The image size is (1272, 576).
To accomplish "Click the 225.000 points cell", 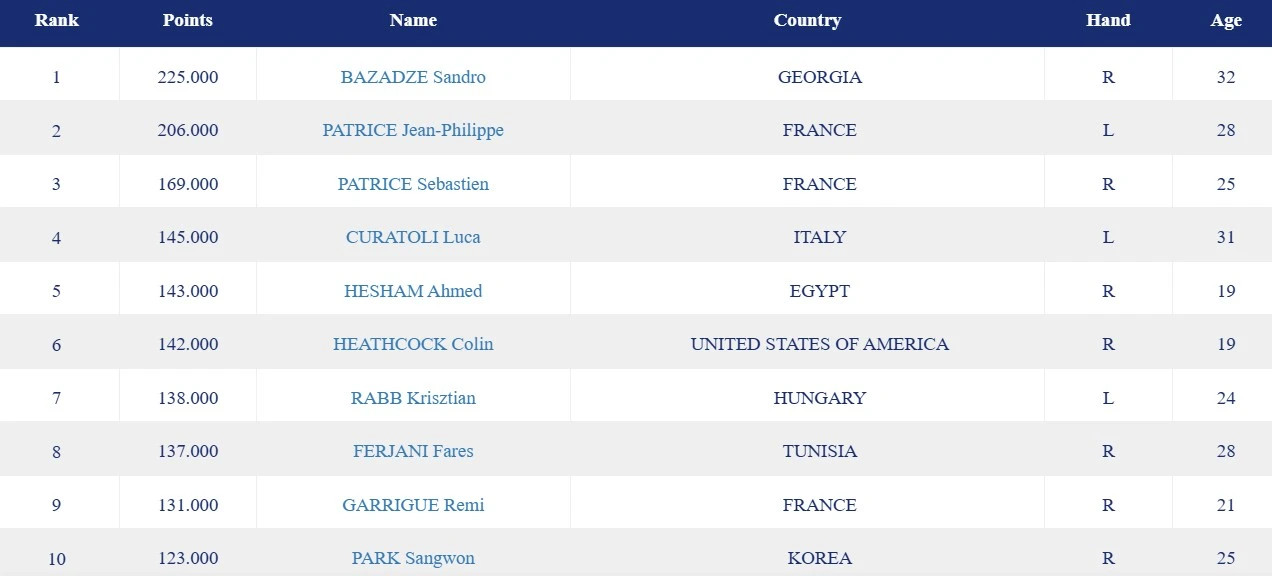I will pyautogui.click(x=188, y=77).
